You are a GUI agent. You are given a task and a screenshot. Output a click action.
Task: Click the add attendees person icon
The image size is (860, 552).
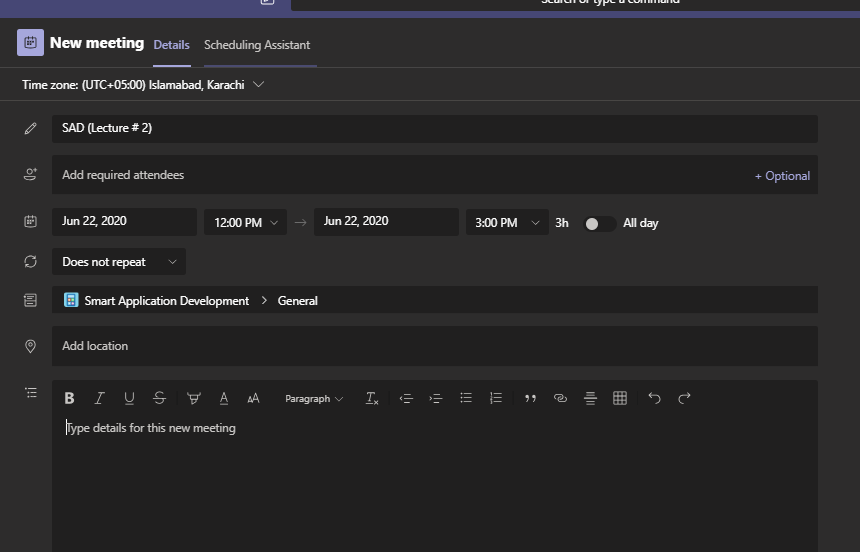coord(31,174)
